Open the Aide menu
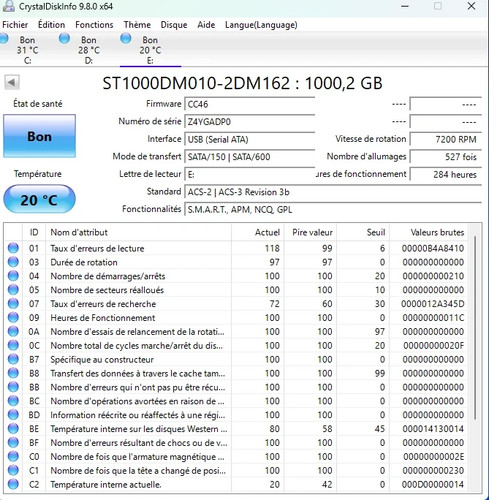 click(x=206, y=25)
